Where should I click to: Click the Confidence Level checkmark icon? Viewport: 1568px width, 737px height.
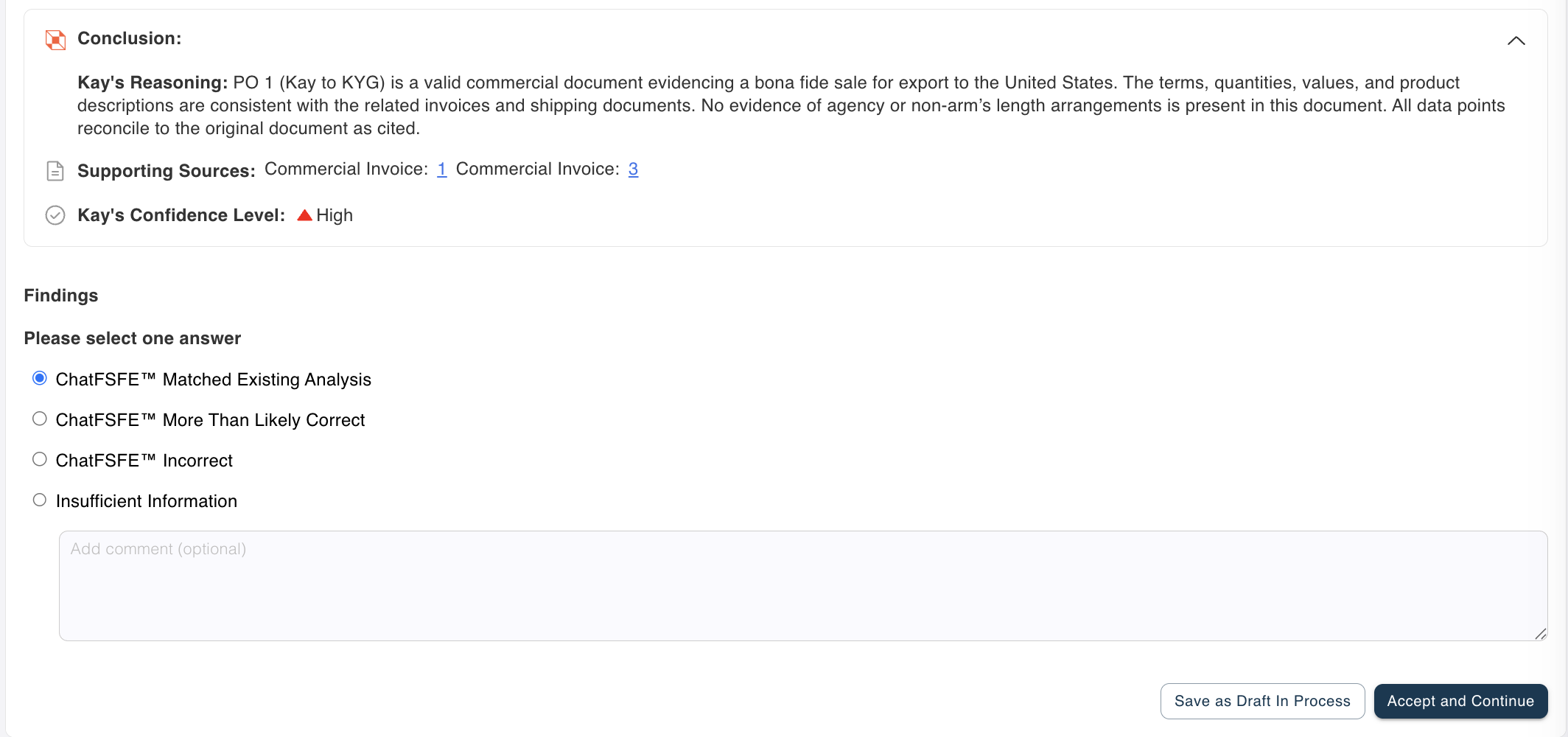click(x=55, y=215)
